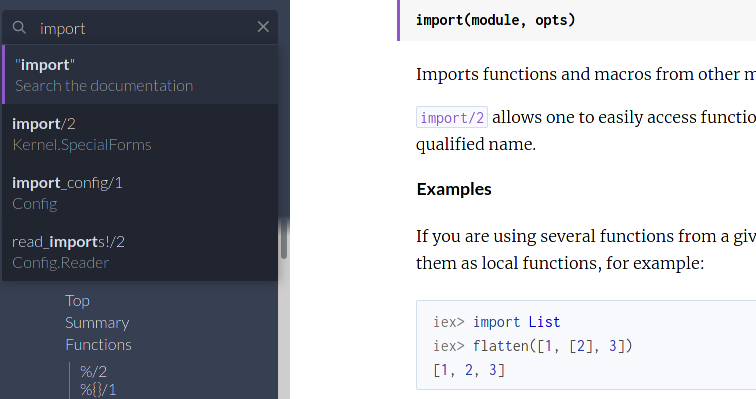Select %/2 function in sidebar list

coord(93,372)
